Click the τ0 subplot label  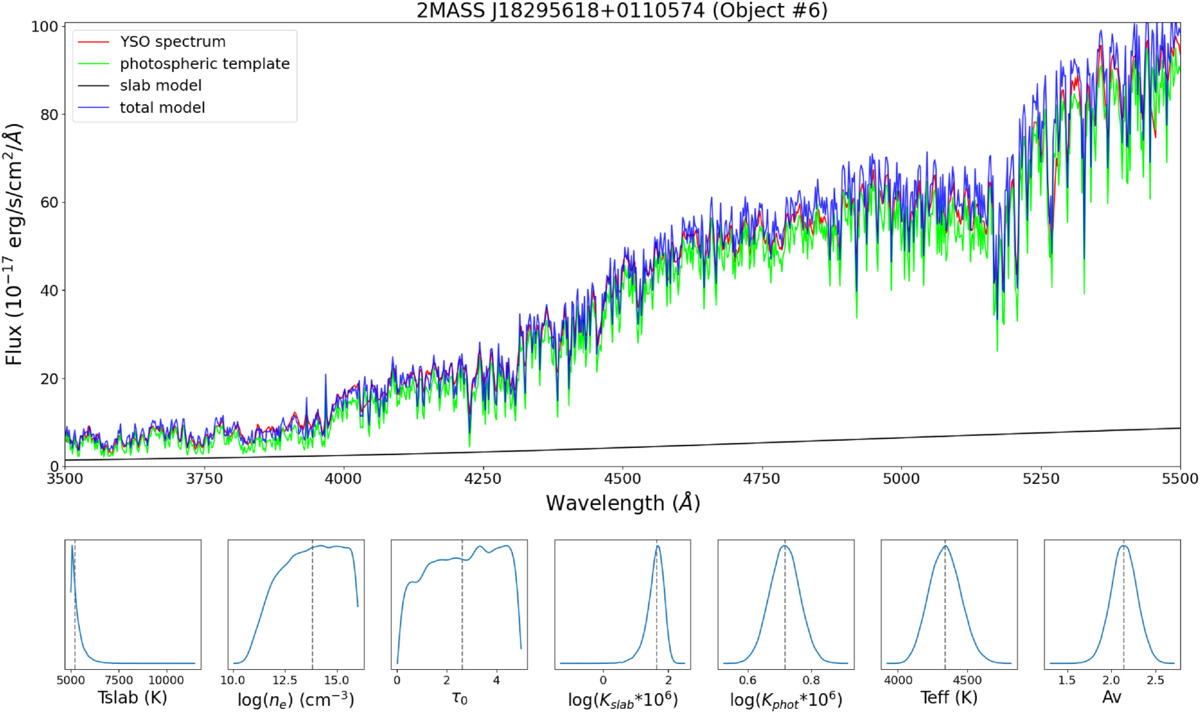coord(459,700)
